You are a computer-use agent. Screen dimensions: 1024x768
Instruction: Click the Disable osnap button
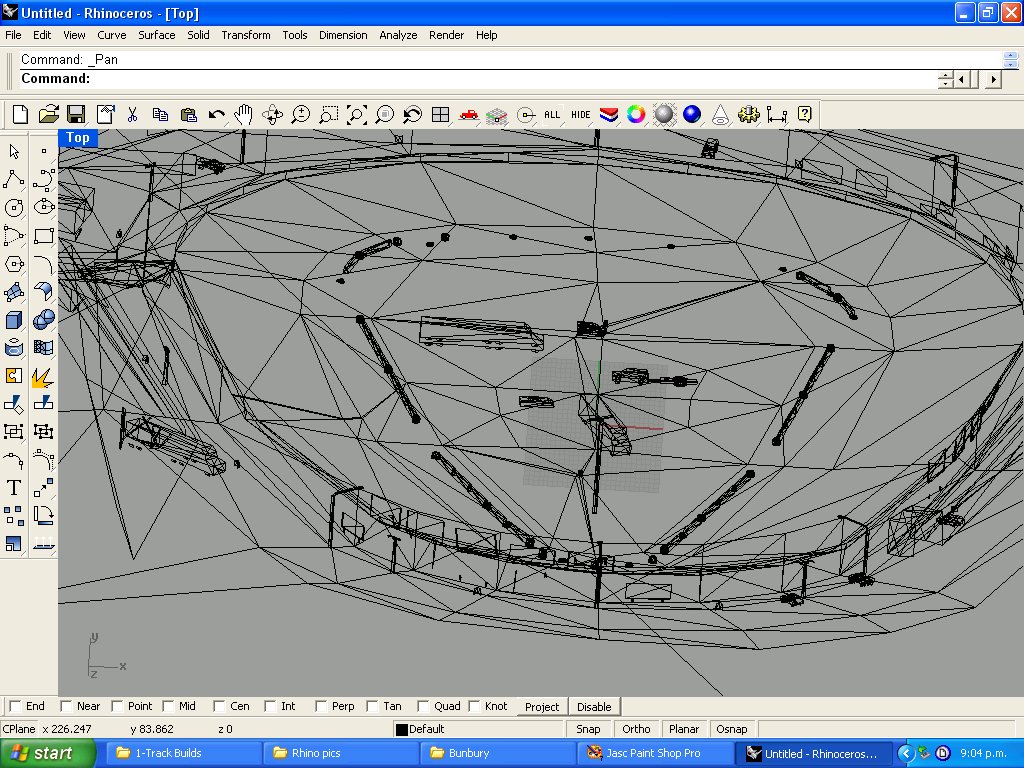(594, 707)
